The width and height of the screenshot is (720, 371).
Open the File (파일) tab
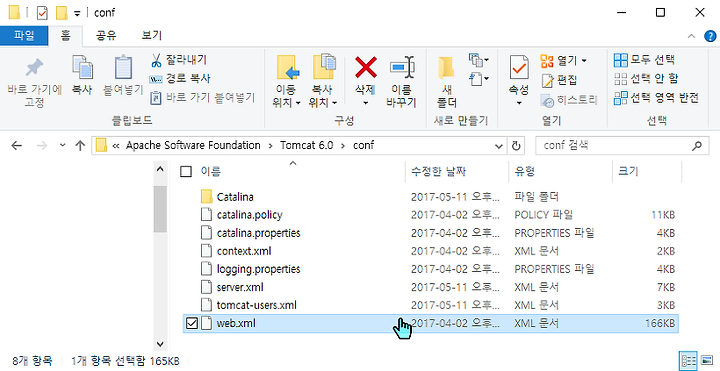24,35
